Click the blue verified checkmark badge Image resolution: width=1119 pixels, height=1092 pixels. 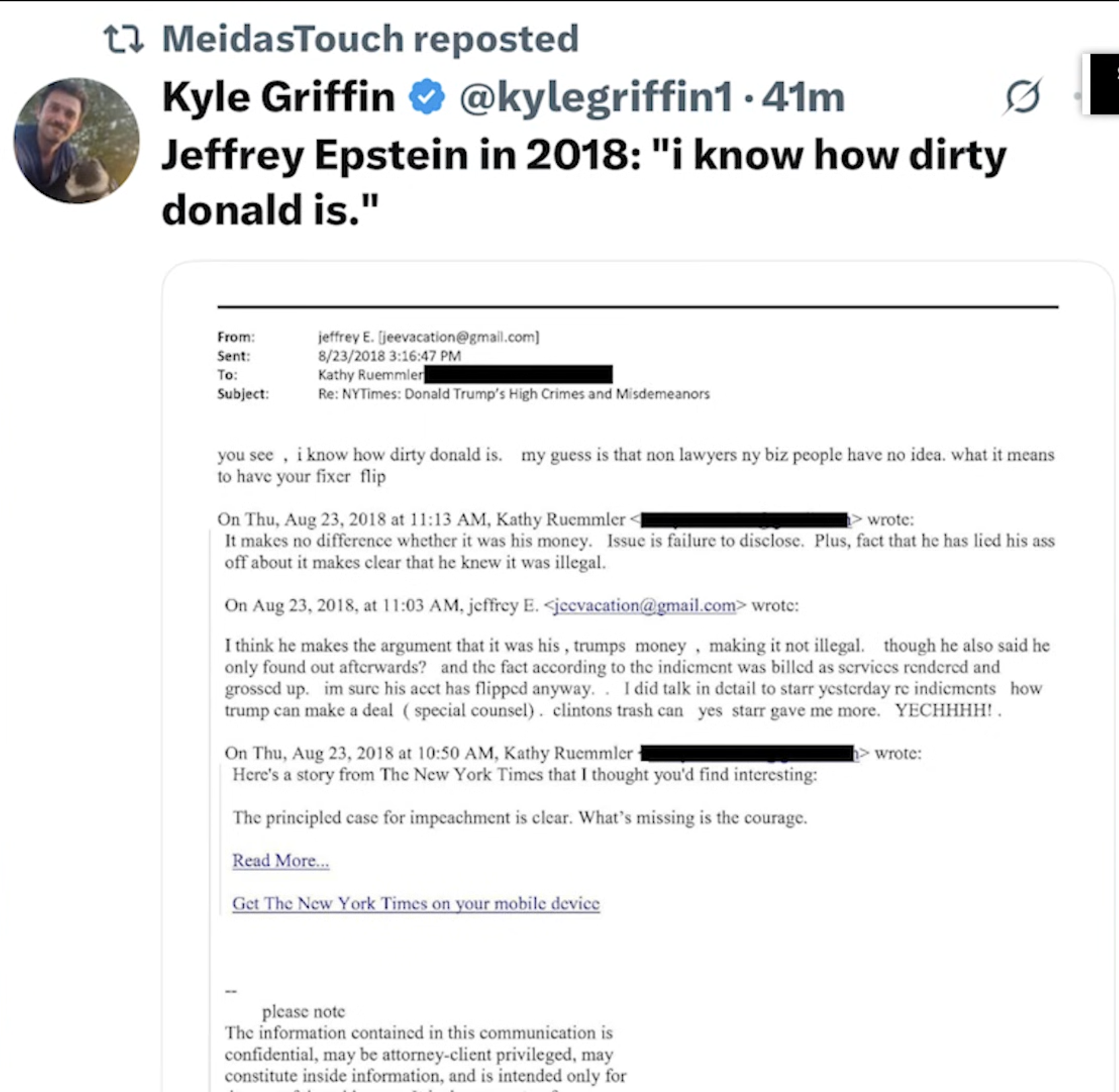[x=427, y=97]
